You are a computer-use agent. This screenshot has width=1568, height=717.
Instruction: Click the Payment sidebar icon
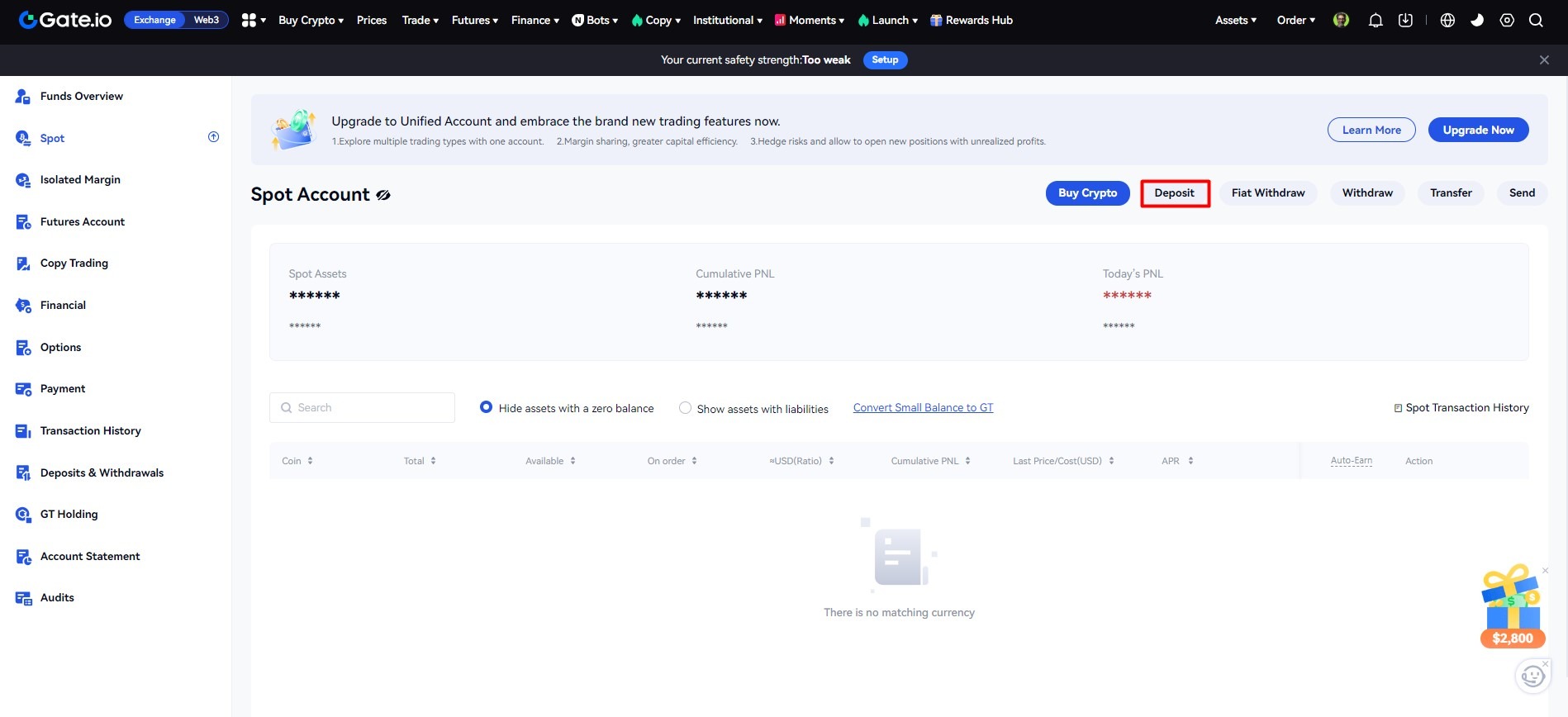(23, 389)
